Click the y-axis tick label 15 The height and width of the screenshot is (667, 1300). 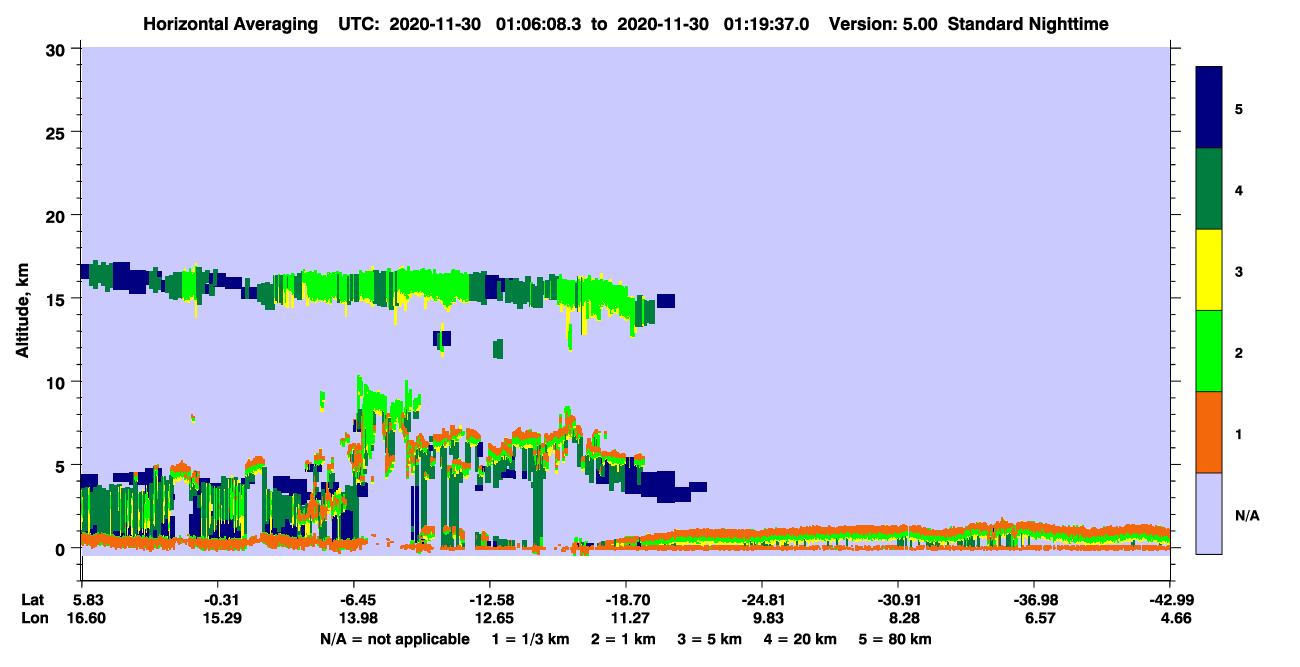58,299
